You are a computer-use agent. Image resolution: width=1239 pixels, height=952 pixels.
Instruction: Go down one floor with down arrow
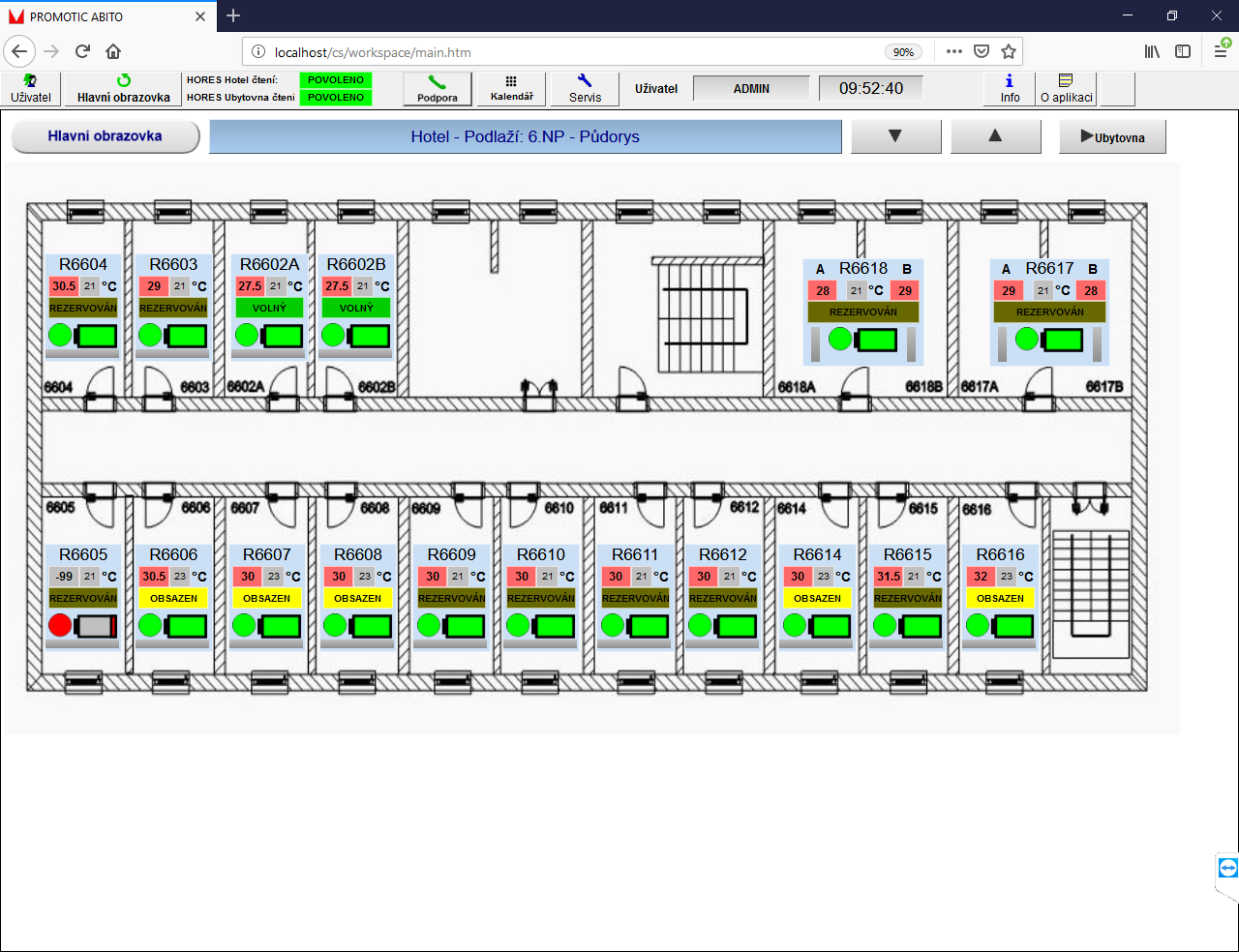(895, 136)
